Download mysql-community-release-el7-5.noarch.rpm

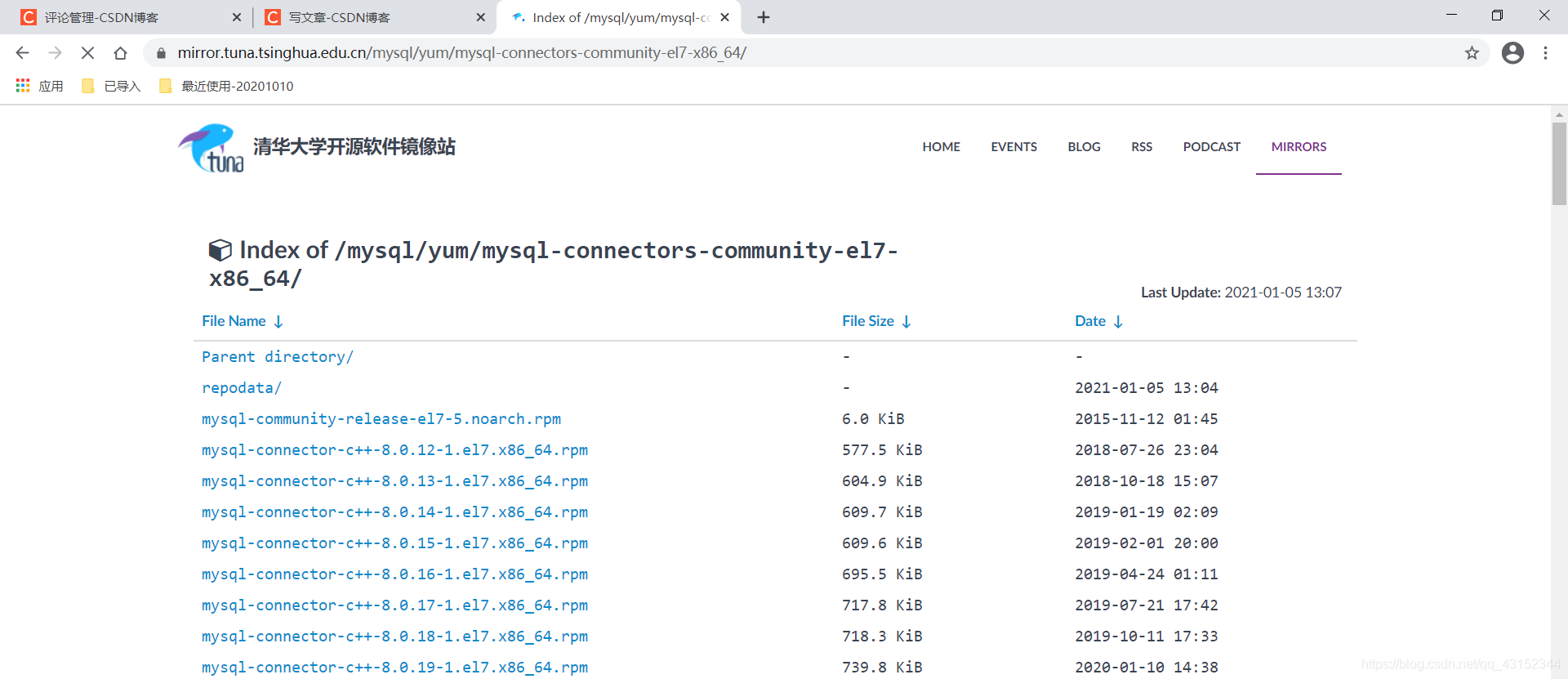pyautogui.click(x=381, y=419)
